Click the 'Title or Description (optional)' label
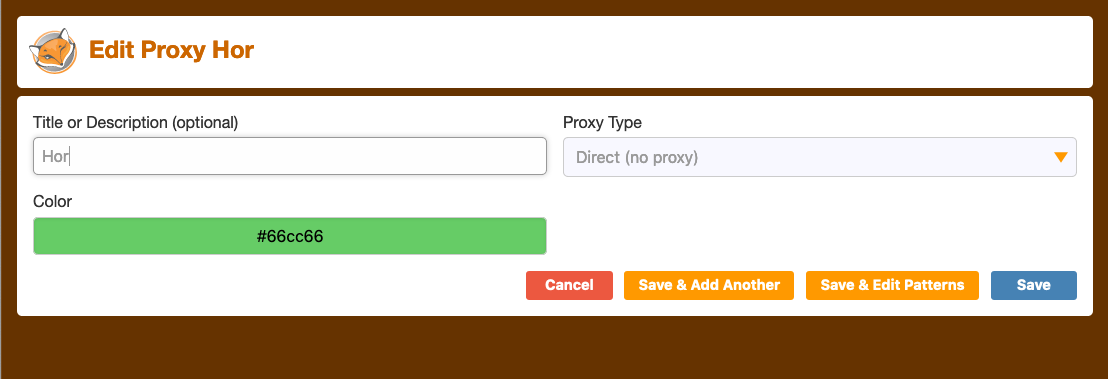Image resolution: width=1108 pixels, height=379 pixels. tap(136, 122)
